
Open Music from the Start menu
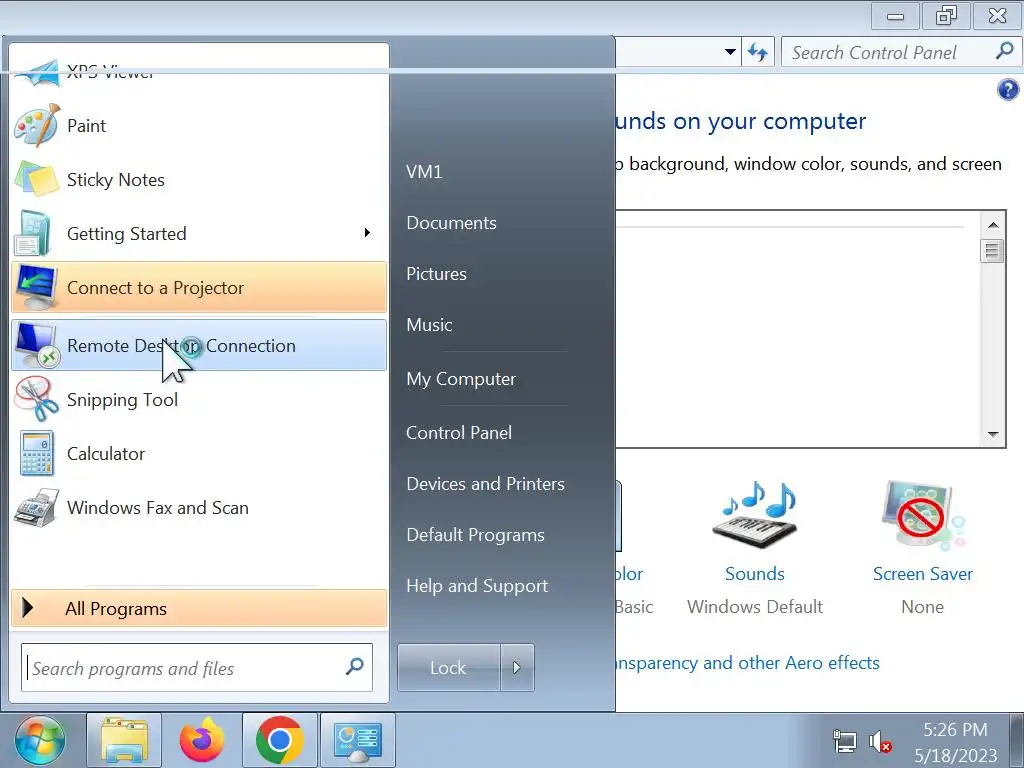(429, 325)
